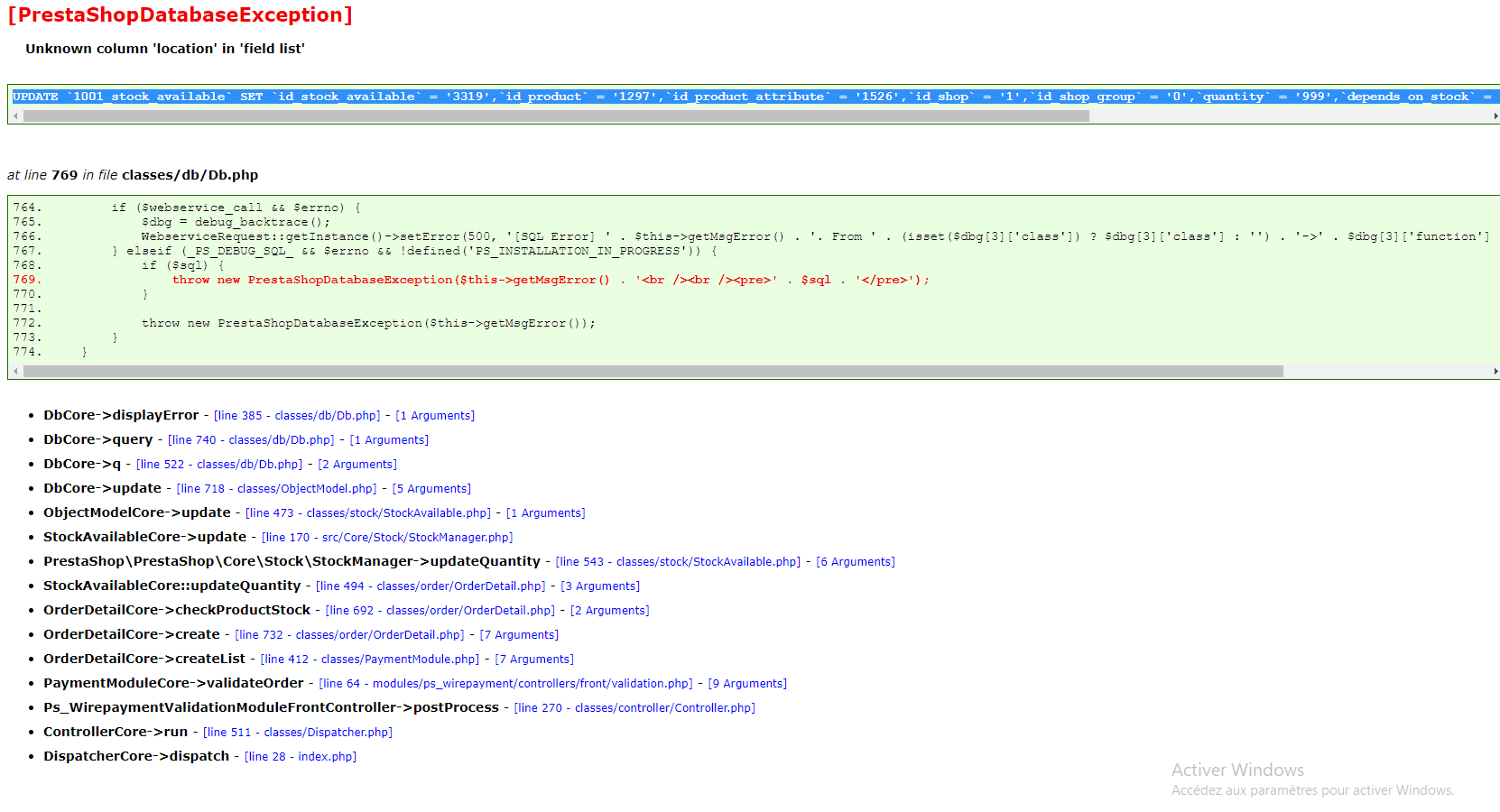Screen dimensions: 1500x812
Task: Click the SQL query horizontal scrollbar thumb
Action: [x=556, y=116]
